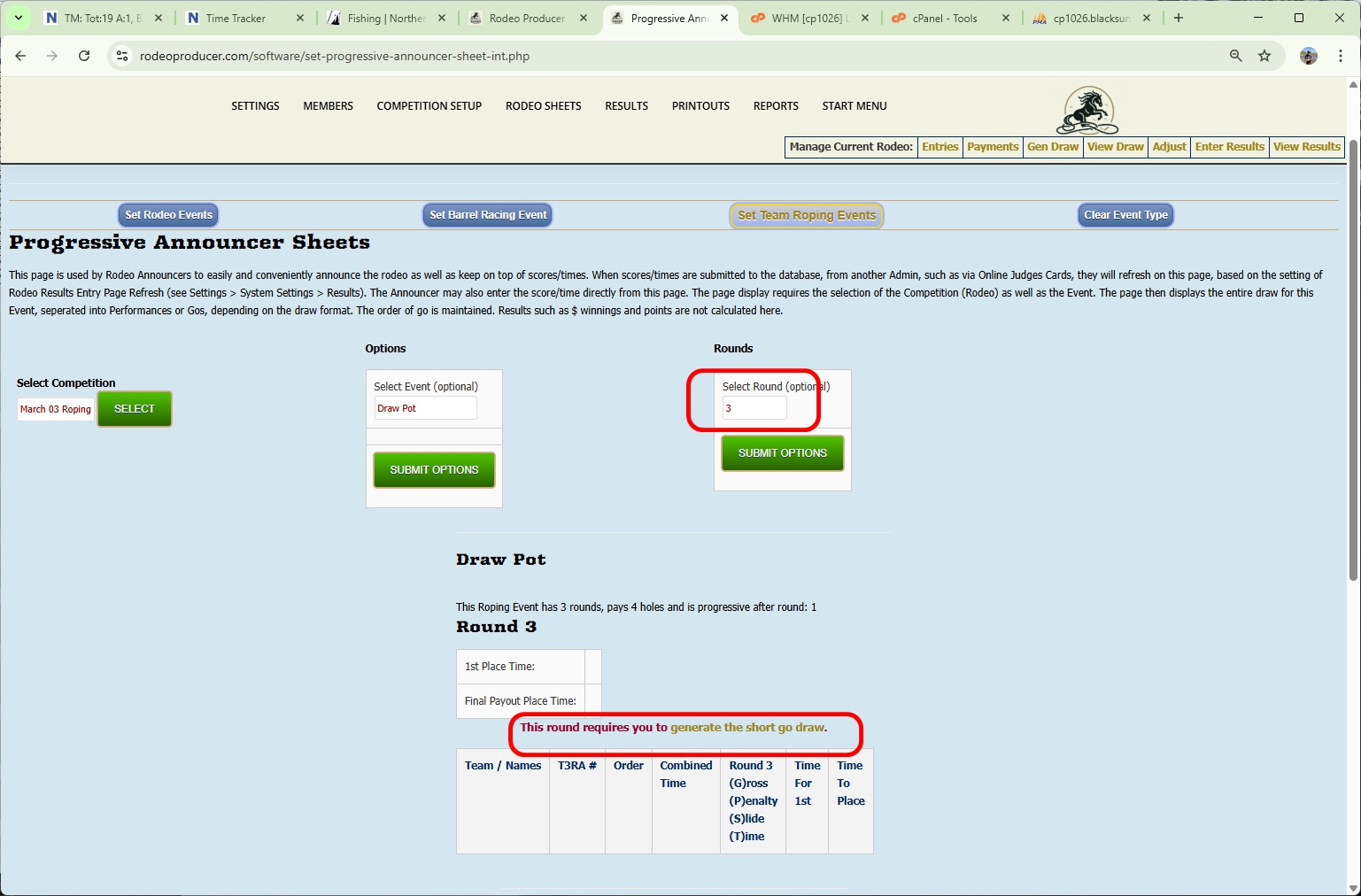Open the Enter Results link

1229,147
